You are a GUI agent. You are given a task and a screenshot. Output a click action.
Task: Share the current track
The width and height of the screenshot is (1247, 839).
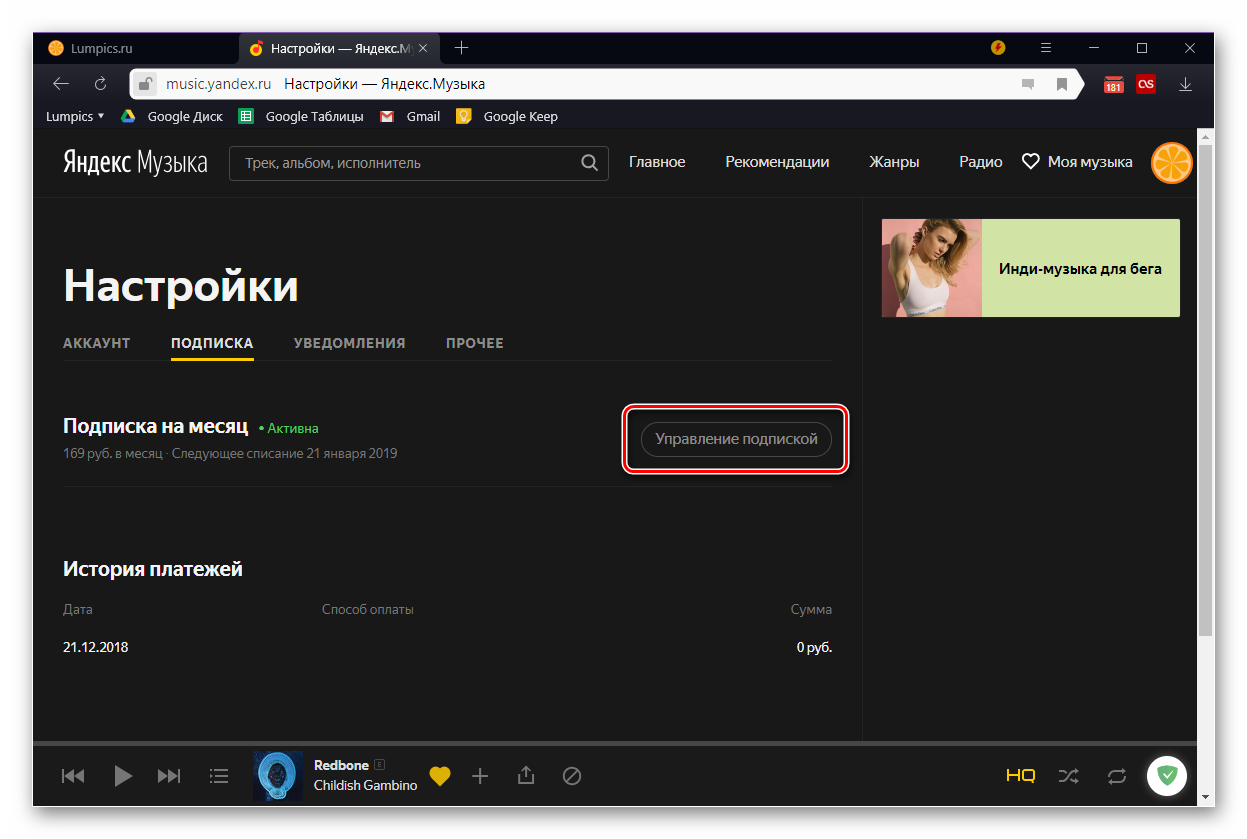click(x=526, y=776)
